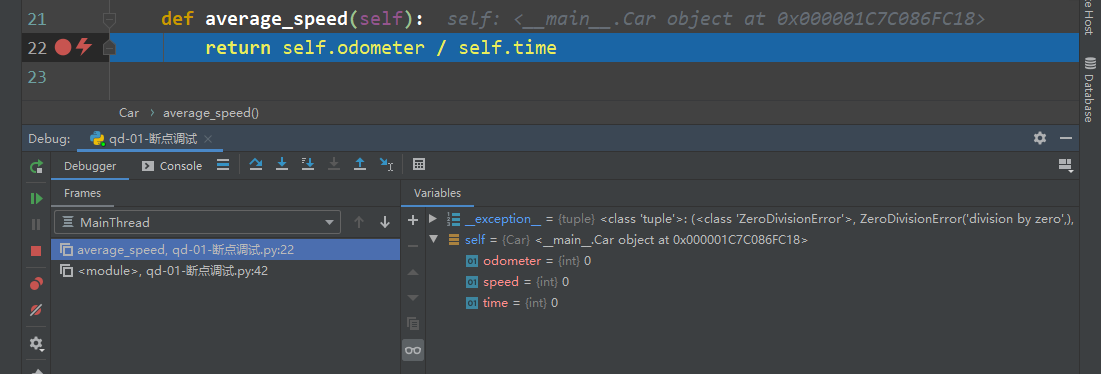Collapse the self variable
Image resolution: width=1101 pixels, height=374 pixels.
coord(433,239)
